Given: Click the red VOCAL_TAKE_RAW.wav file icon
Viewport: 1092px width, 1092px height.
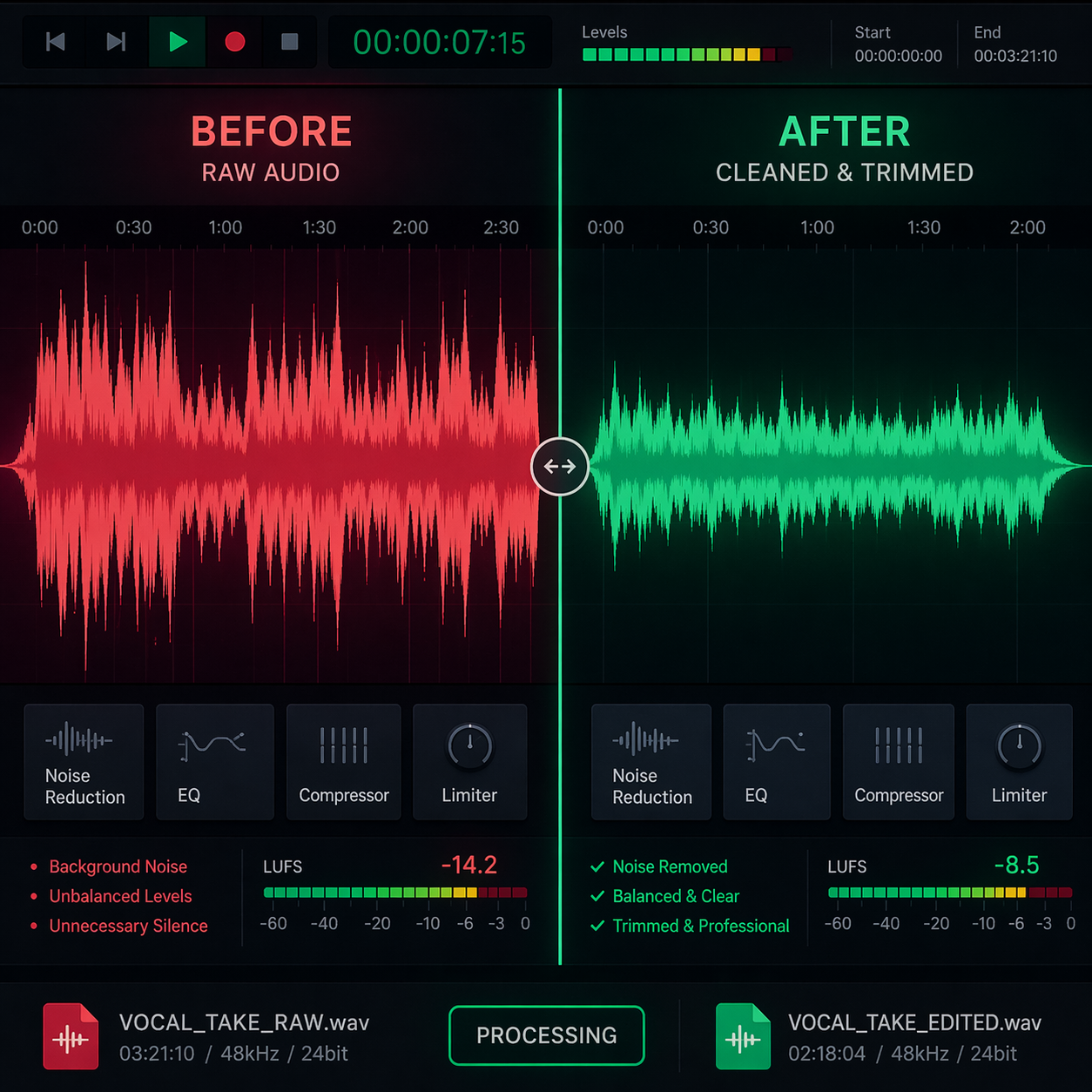Looking at the screenshot, I should 71,1036.
